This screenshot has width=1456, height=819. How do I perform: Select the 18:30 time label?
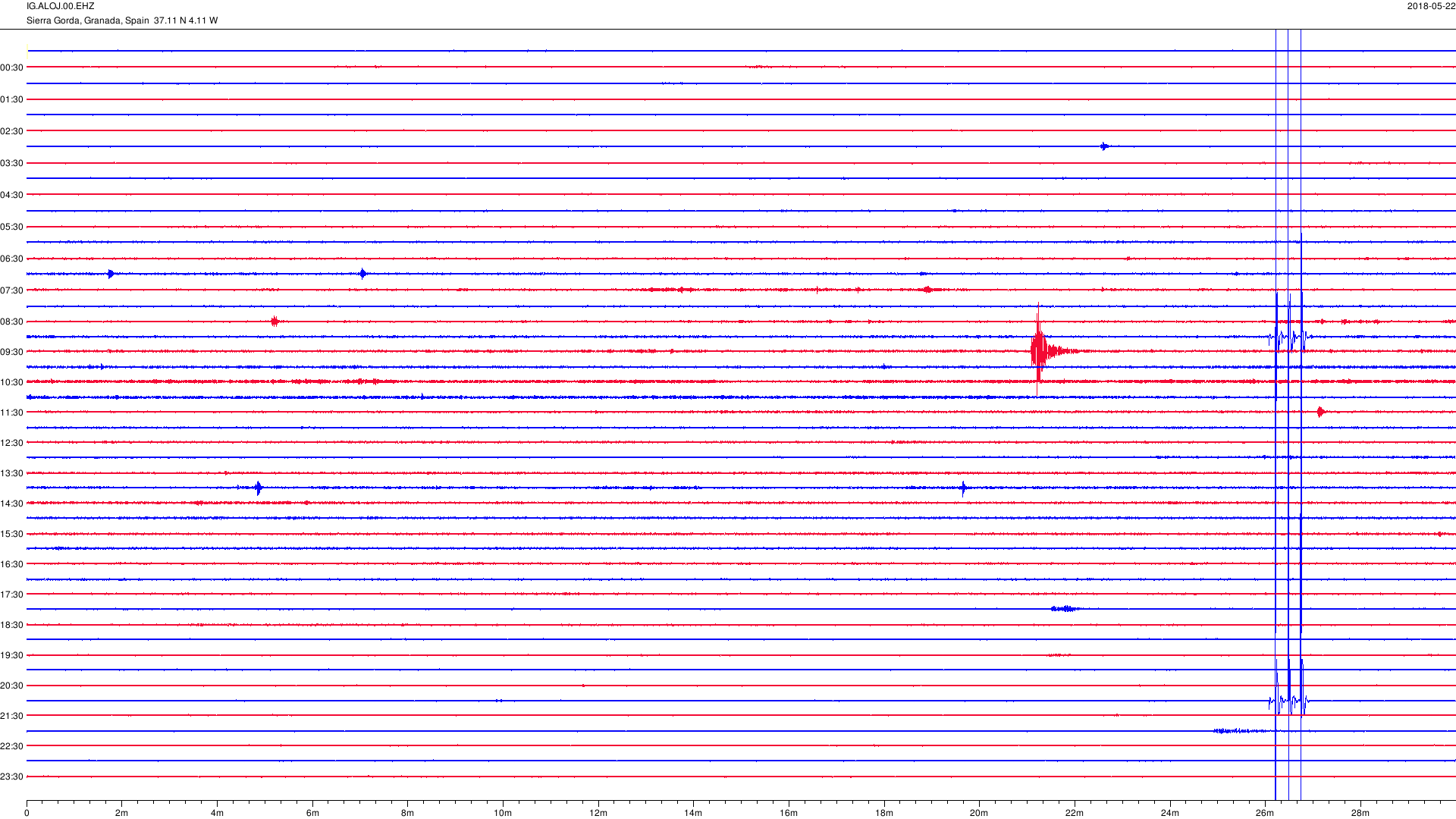[11, 625]
